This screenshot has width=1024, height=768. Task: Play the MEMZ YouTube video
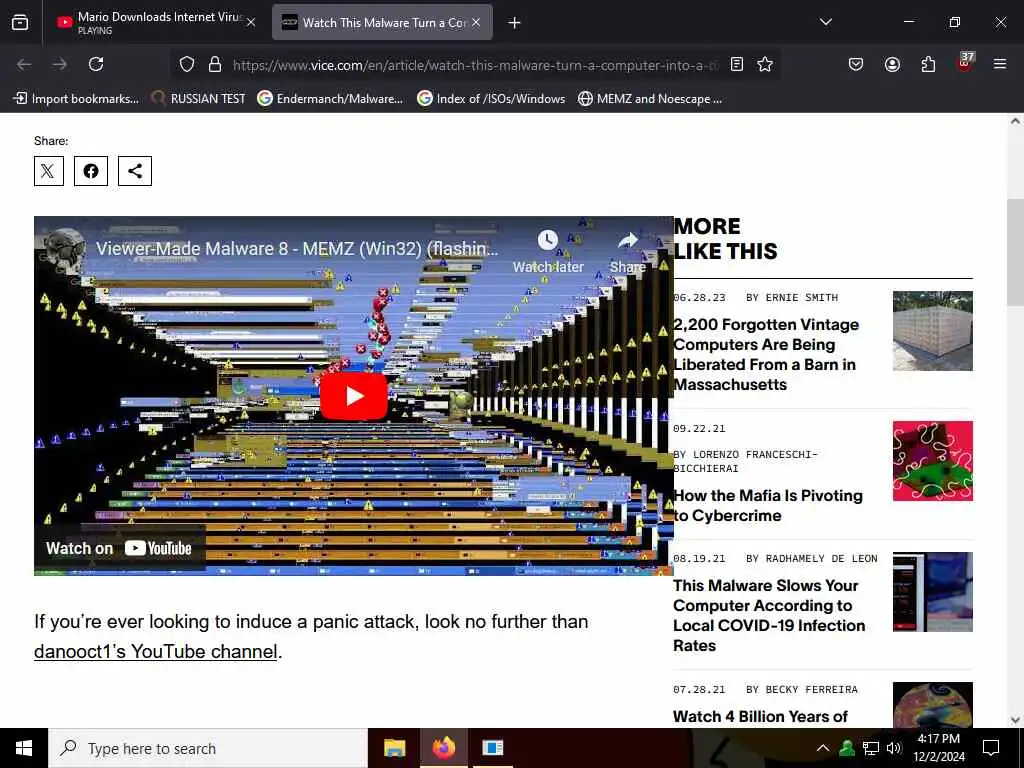pos(353,396)
